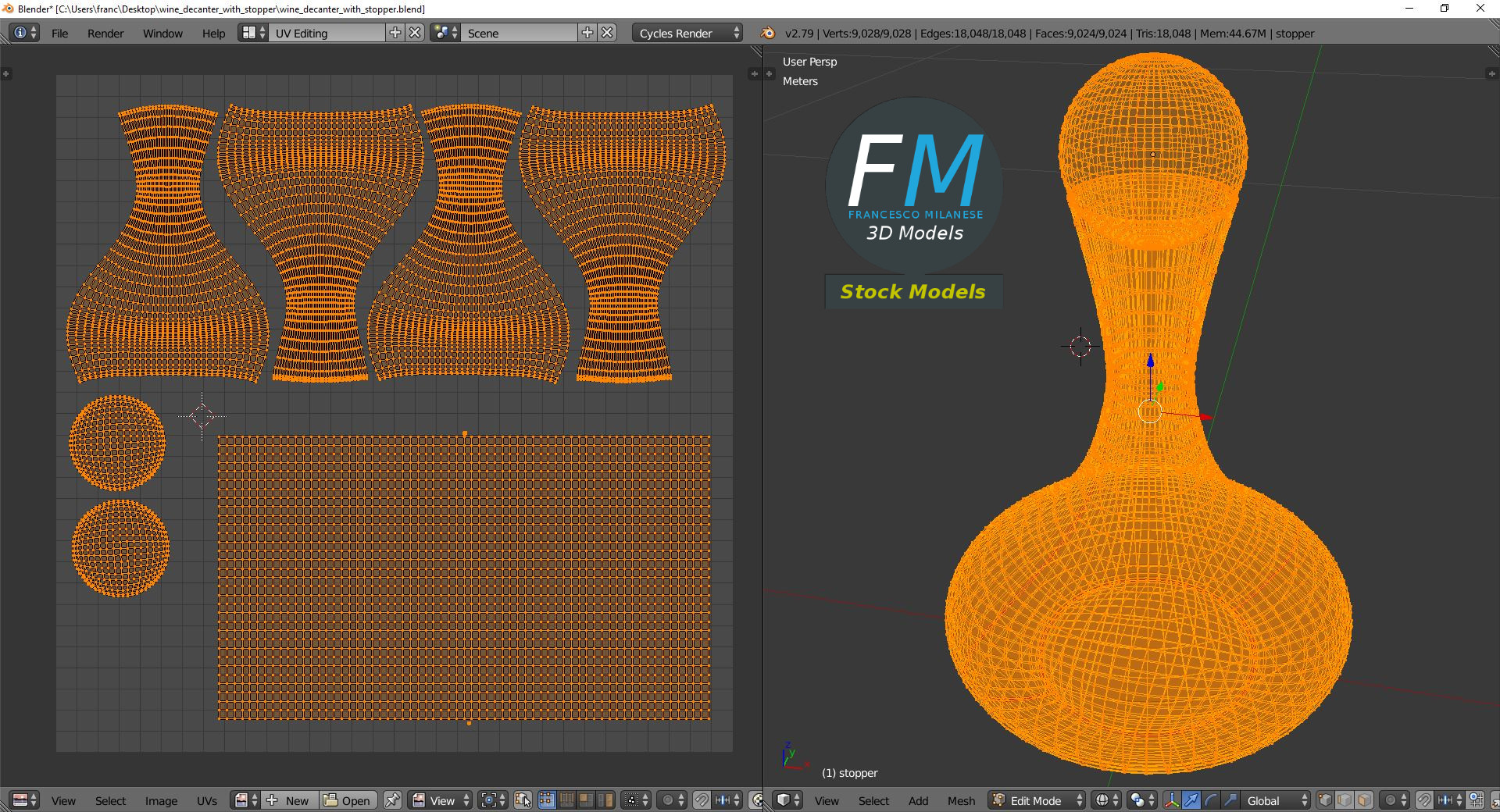Toggle snapping magnet in 3D View
The image size is (1500, 812).
[x=1424, y=800]
